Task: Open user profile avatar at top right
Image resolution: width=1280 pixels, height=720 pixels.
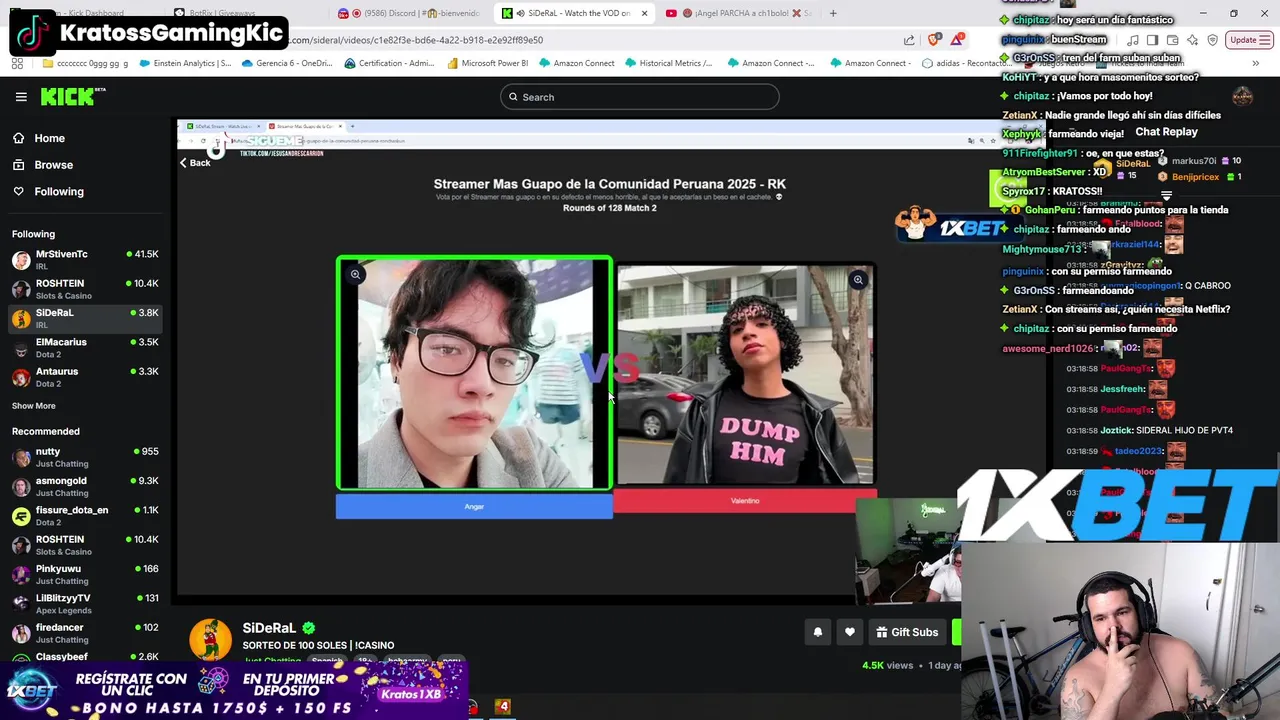Action: coord(1242,96)
